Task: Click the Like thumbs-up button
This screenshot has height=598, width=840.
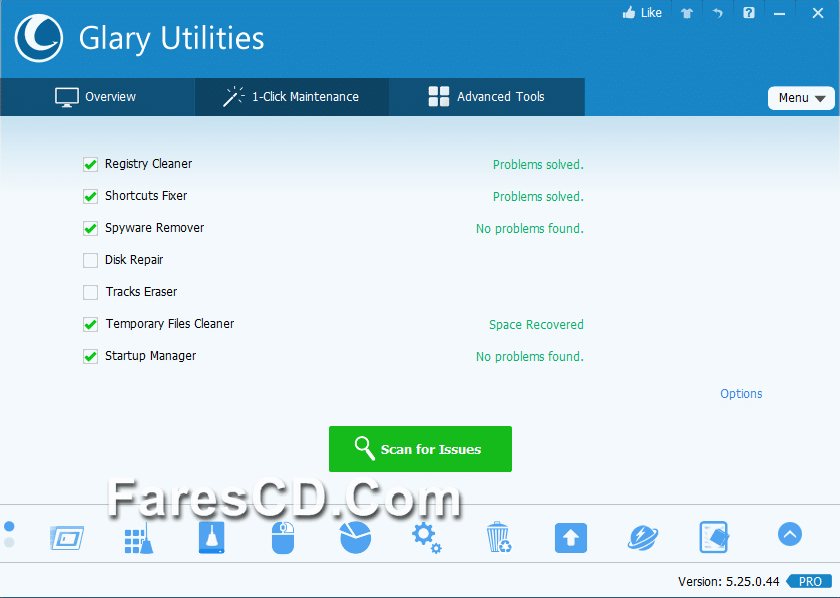Action: (x=642, y=13)
